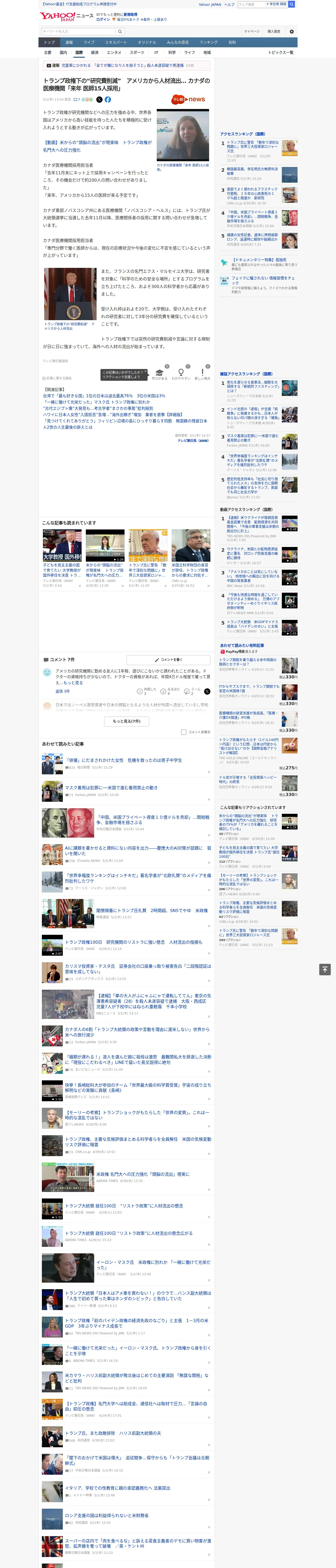
Task: Open recommended article about 俳優 and 男子中学生
Action: pyautogui.click(x=123, y=760)
